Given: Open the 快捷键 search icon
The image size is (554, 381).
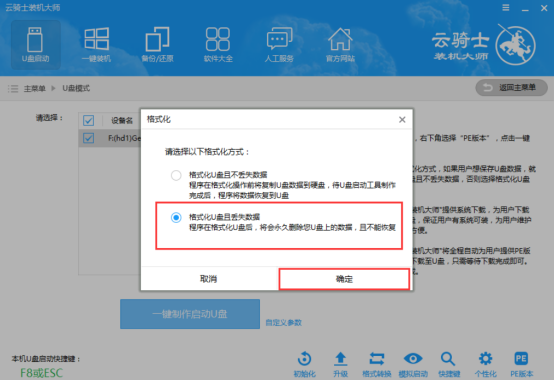Looking at the screenshot, I should pos(449,364).
